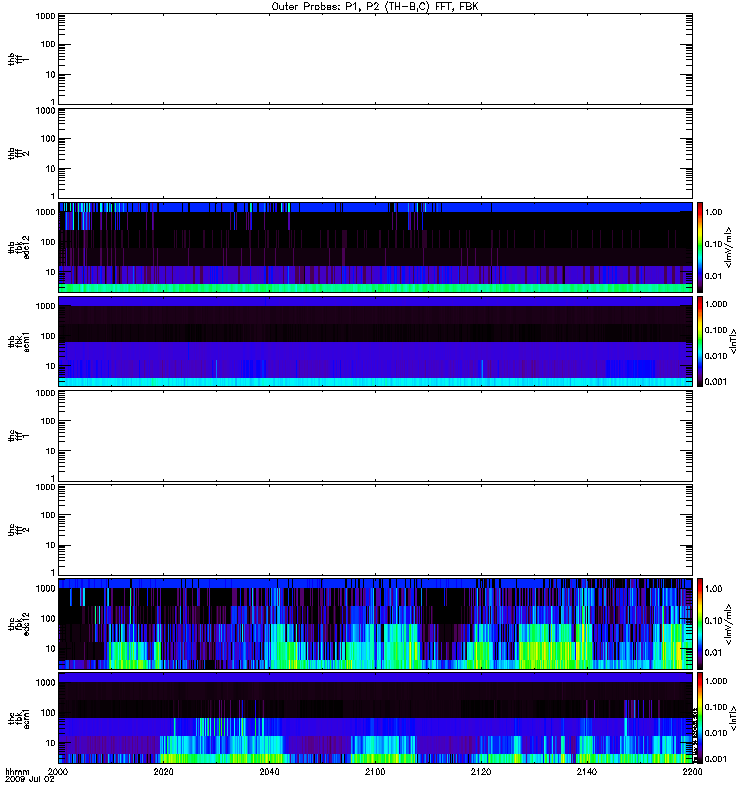Click the 1.00 label on thb edc12 color bar
The width and height of the screenshot is (750, 800).
(713, 212)
